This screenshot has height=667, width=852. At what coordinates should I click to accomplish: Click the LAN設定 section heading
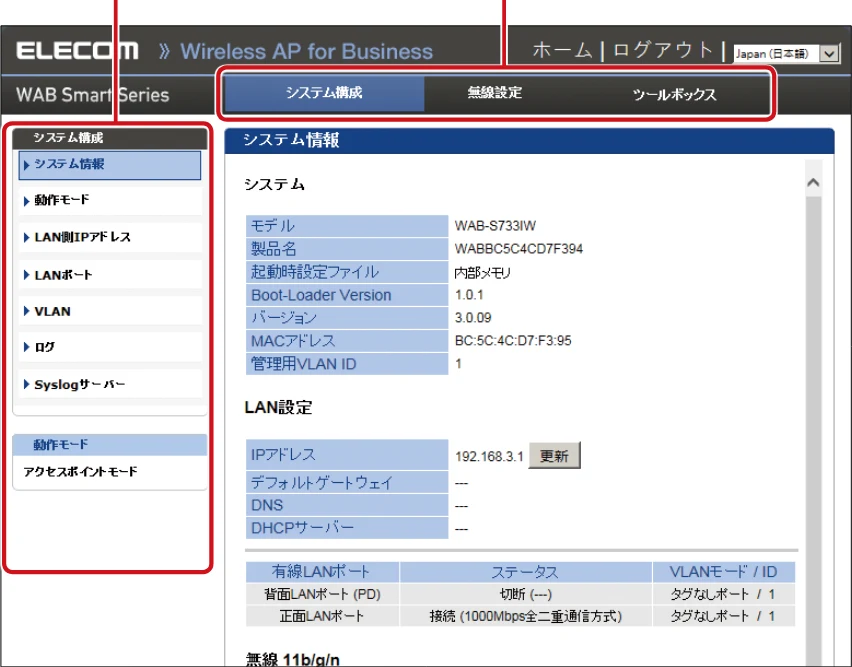click(278, 407)
